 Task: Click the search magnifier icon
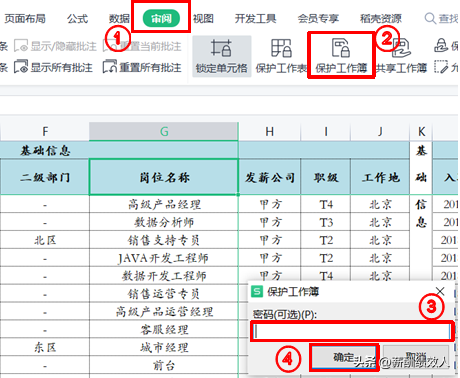point(430,19)
